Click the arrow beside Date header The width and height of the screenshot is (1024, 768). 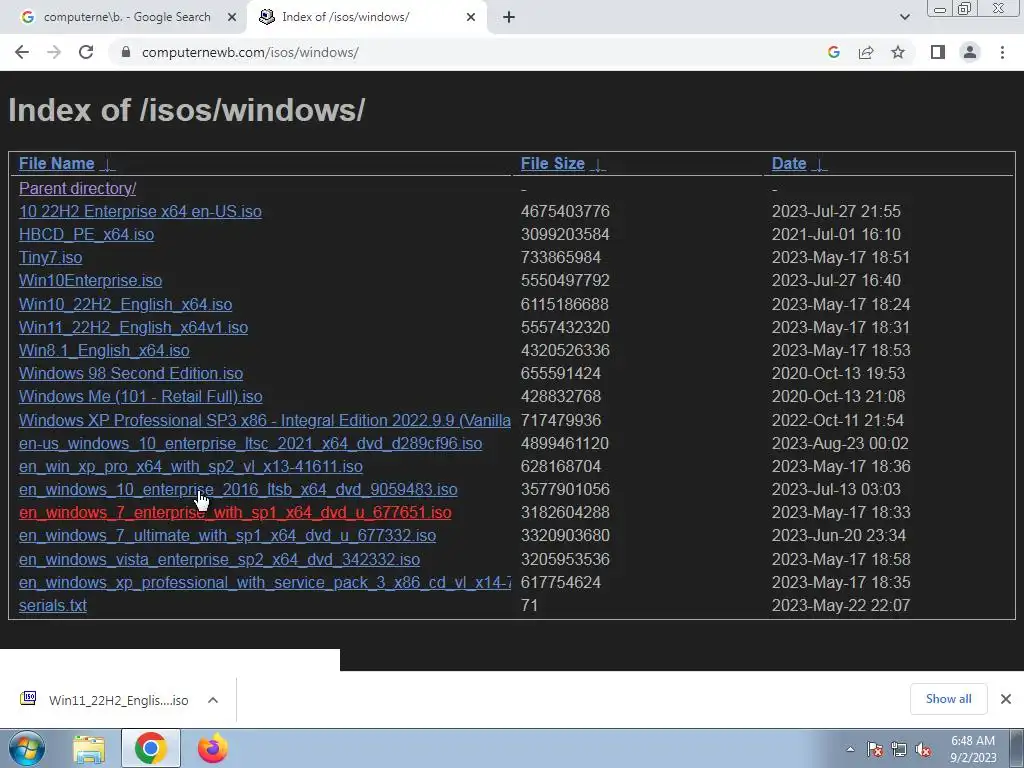[x=820, y=164]
